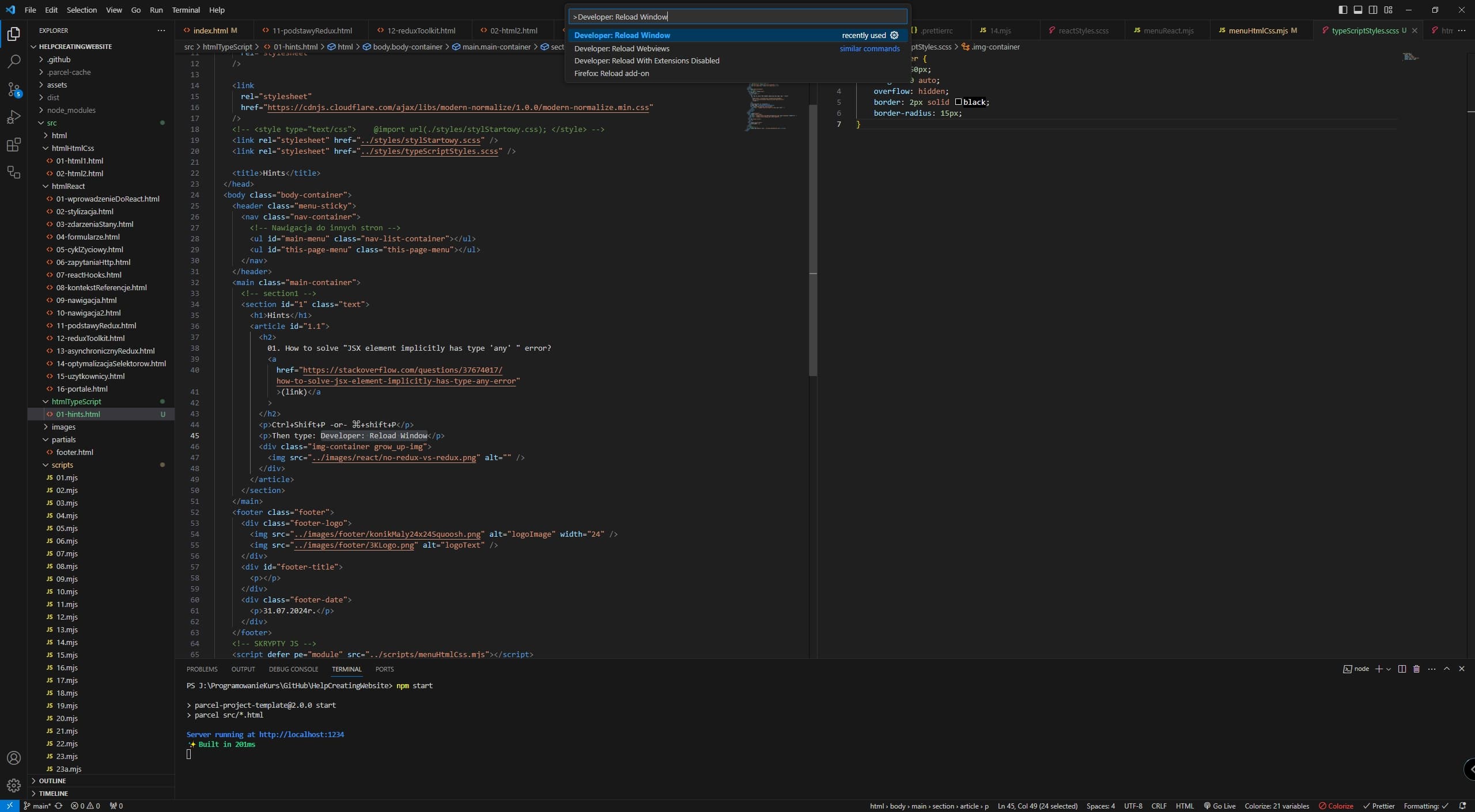The width and height of the screenshot is (1475, 812).
Task: Expand the node_modules folder
Action: point(71,110)
